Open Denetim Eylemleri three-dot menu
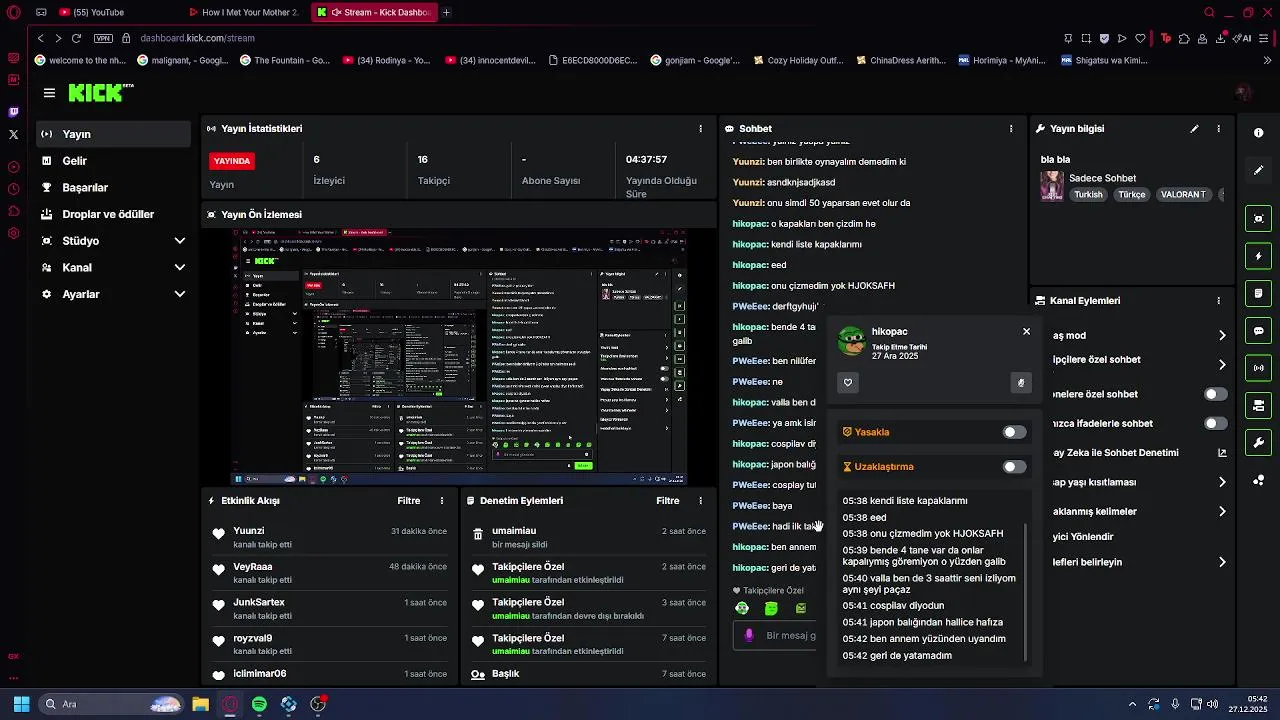The width and height of the screenshot is (1280, 720). [x=700, y=501]
